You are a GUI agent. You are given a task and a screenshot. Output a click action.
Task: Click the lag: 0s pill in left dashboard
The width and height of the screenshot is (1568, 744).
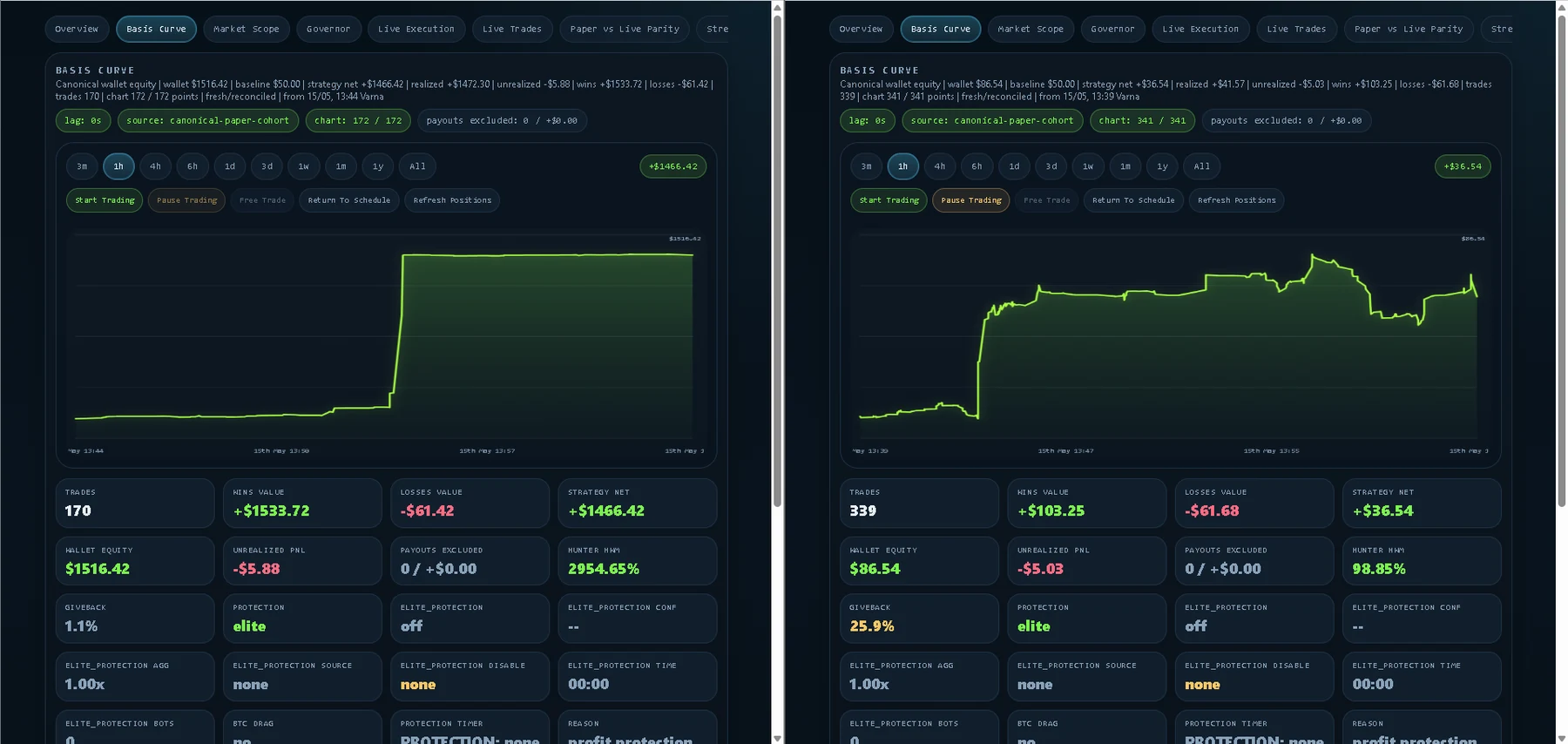coord(83,120)
